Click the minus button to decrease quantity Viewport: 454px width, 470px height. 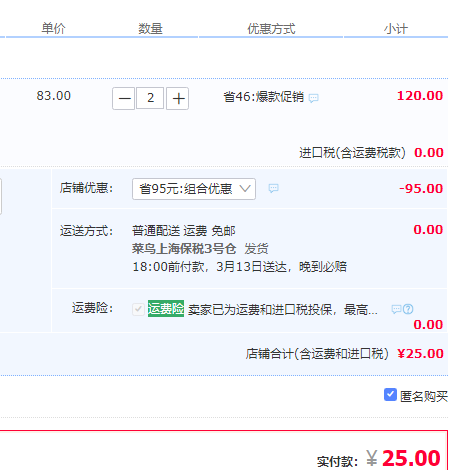coord(124,98)
